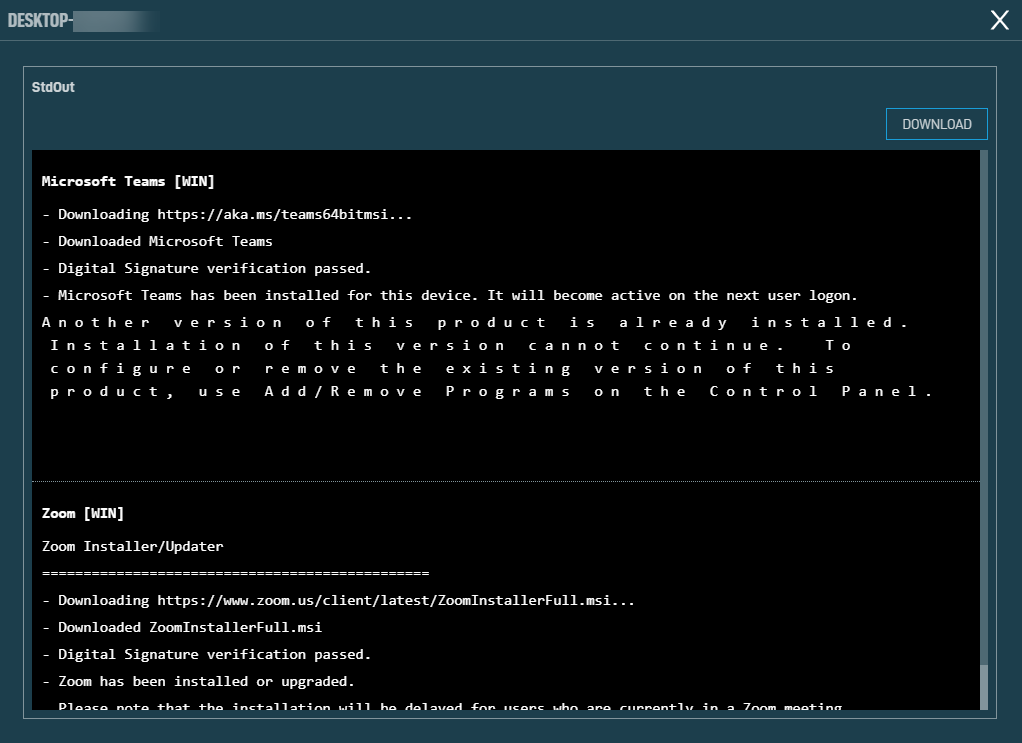The image size is (1022, 743).
Task: Click 'configure or remove the existing version' line
Action: [443, 369]
